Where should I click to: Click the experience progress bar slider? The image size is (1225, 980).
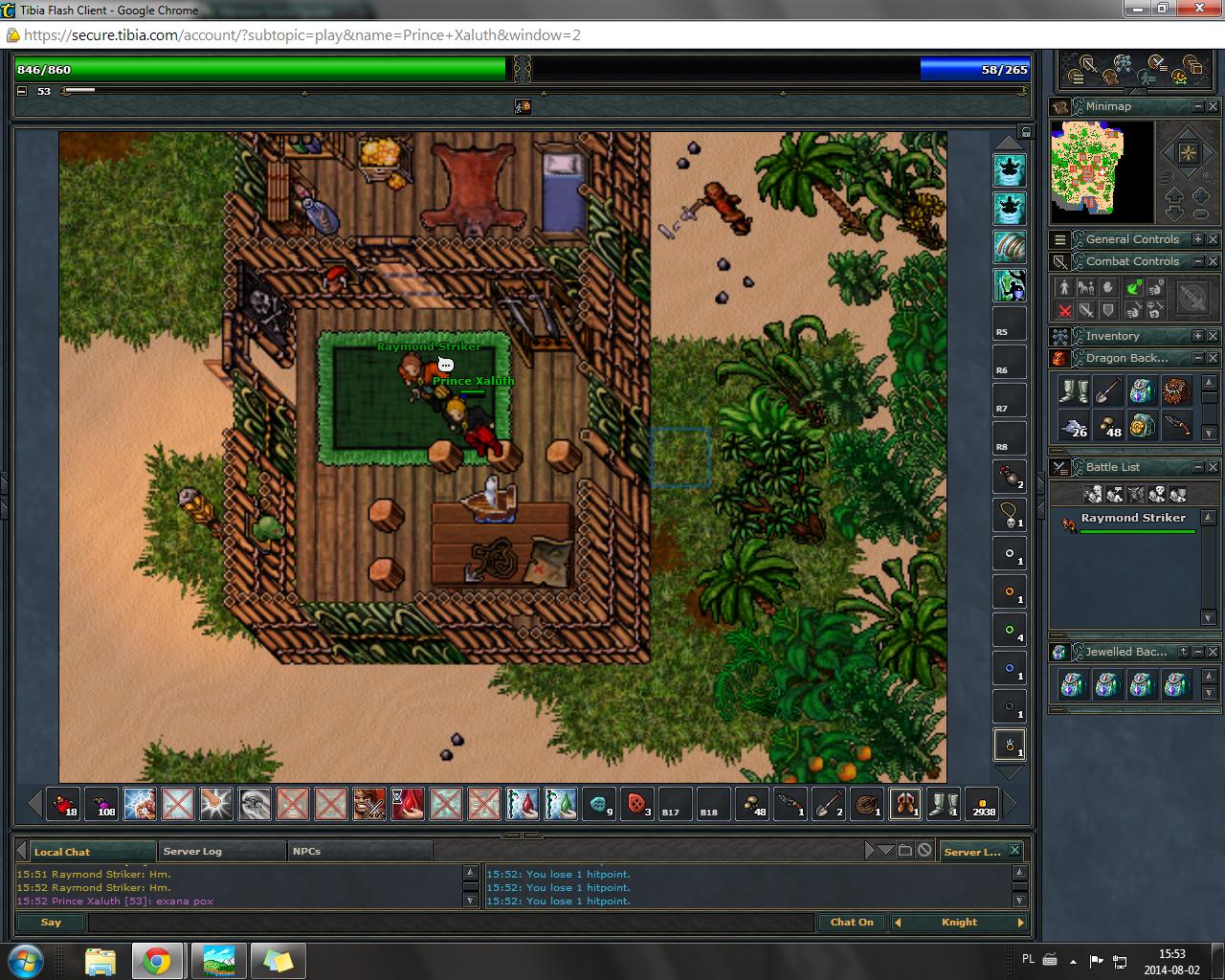[79, 91]
